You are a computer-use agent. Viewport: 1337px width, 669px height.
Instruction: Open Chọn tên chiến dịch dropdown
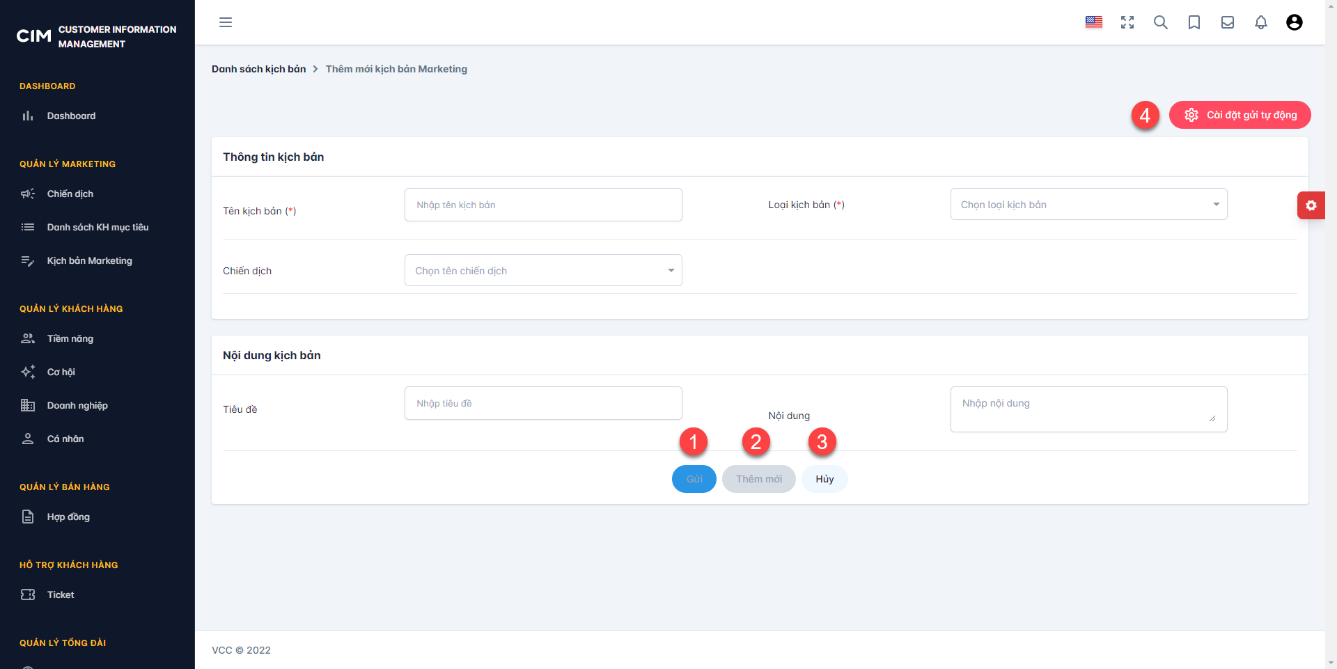(543, 270)
